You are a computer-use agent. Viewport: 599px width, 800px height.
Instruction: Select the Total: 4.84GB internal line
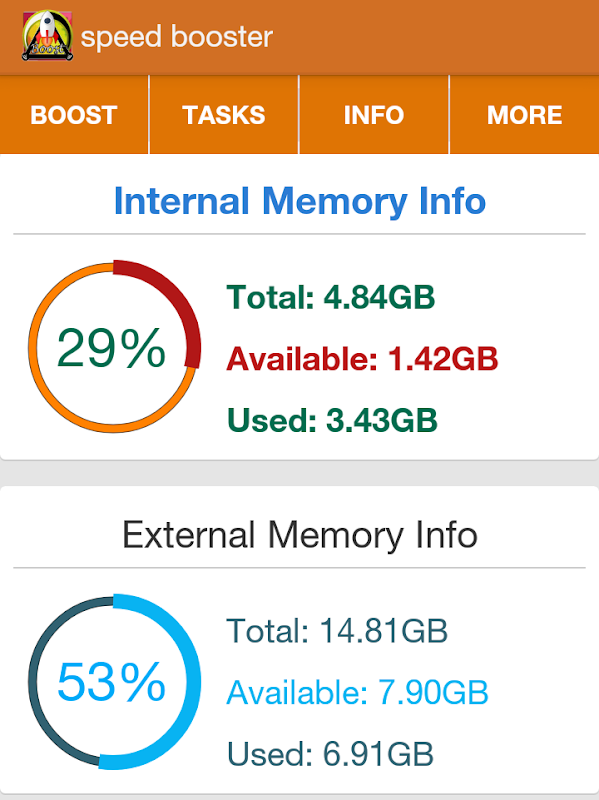tap(331, 297)
